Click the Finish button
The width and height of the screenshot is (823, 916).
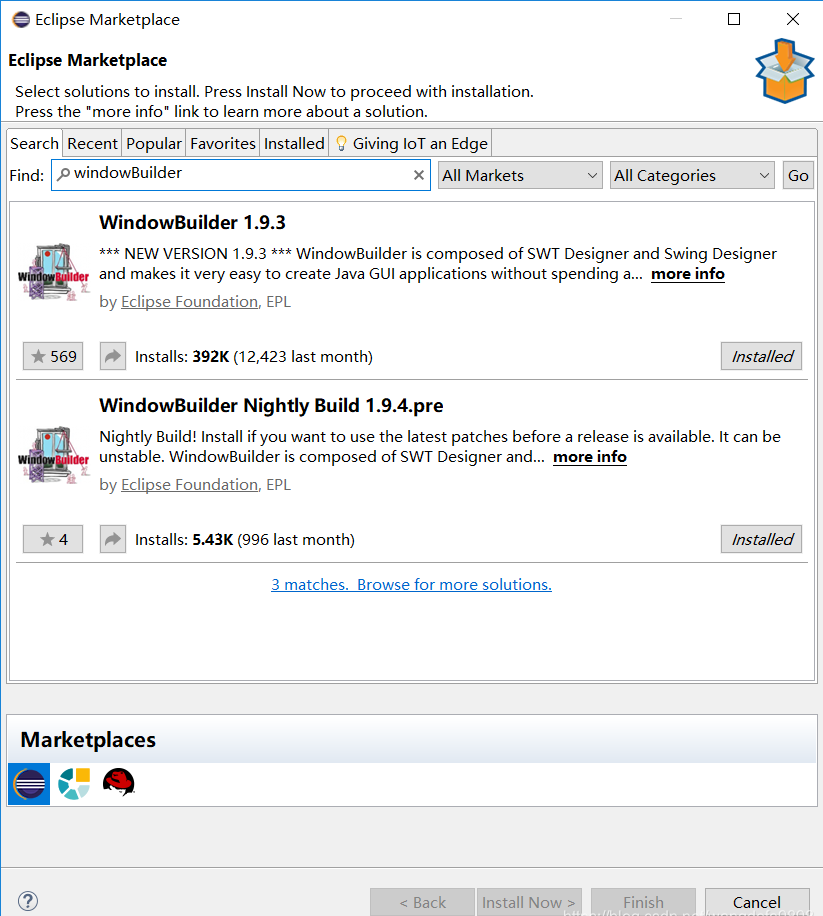(x=643, y=902)
